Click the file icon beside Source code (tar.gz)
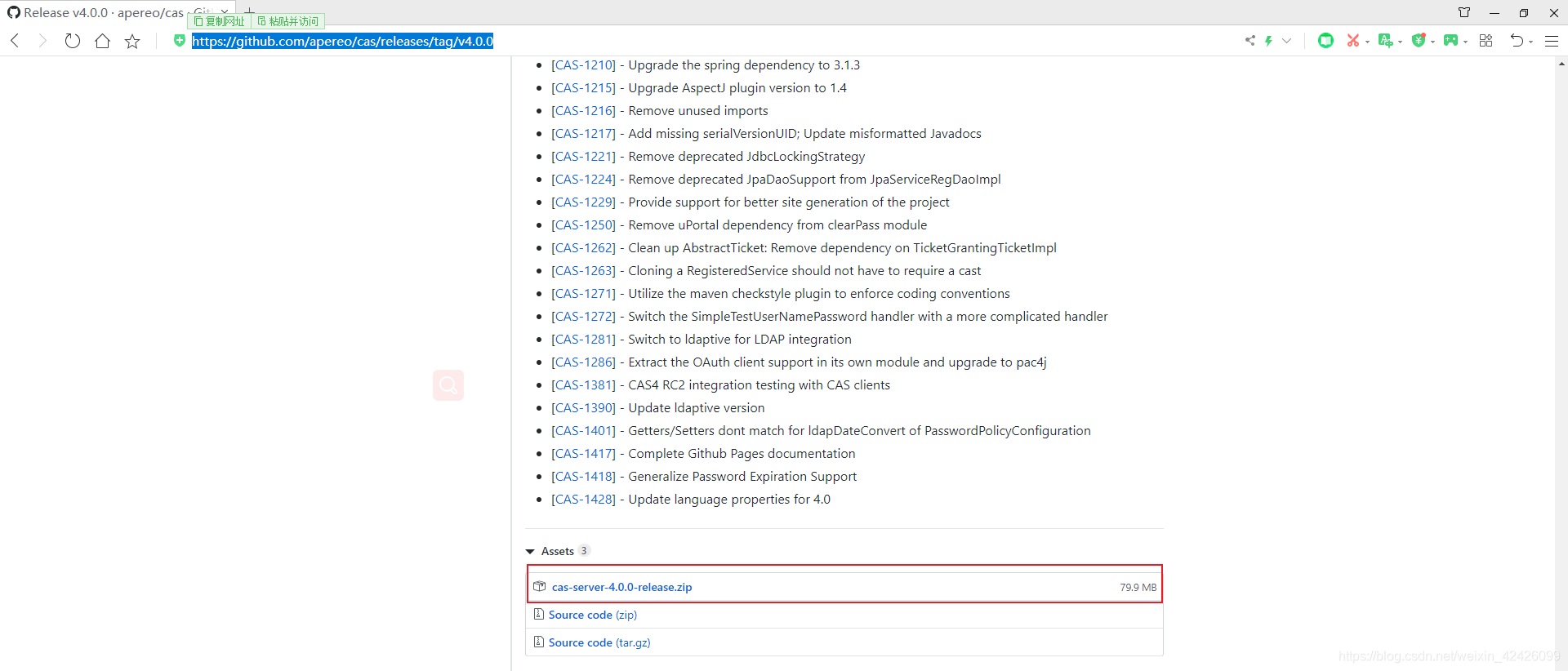 pyautogui.click(x=538, y=642)
